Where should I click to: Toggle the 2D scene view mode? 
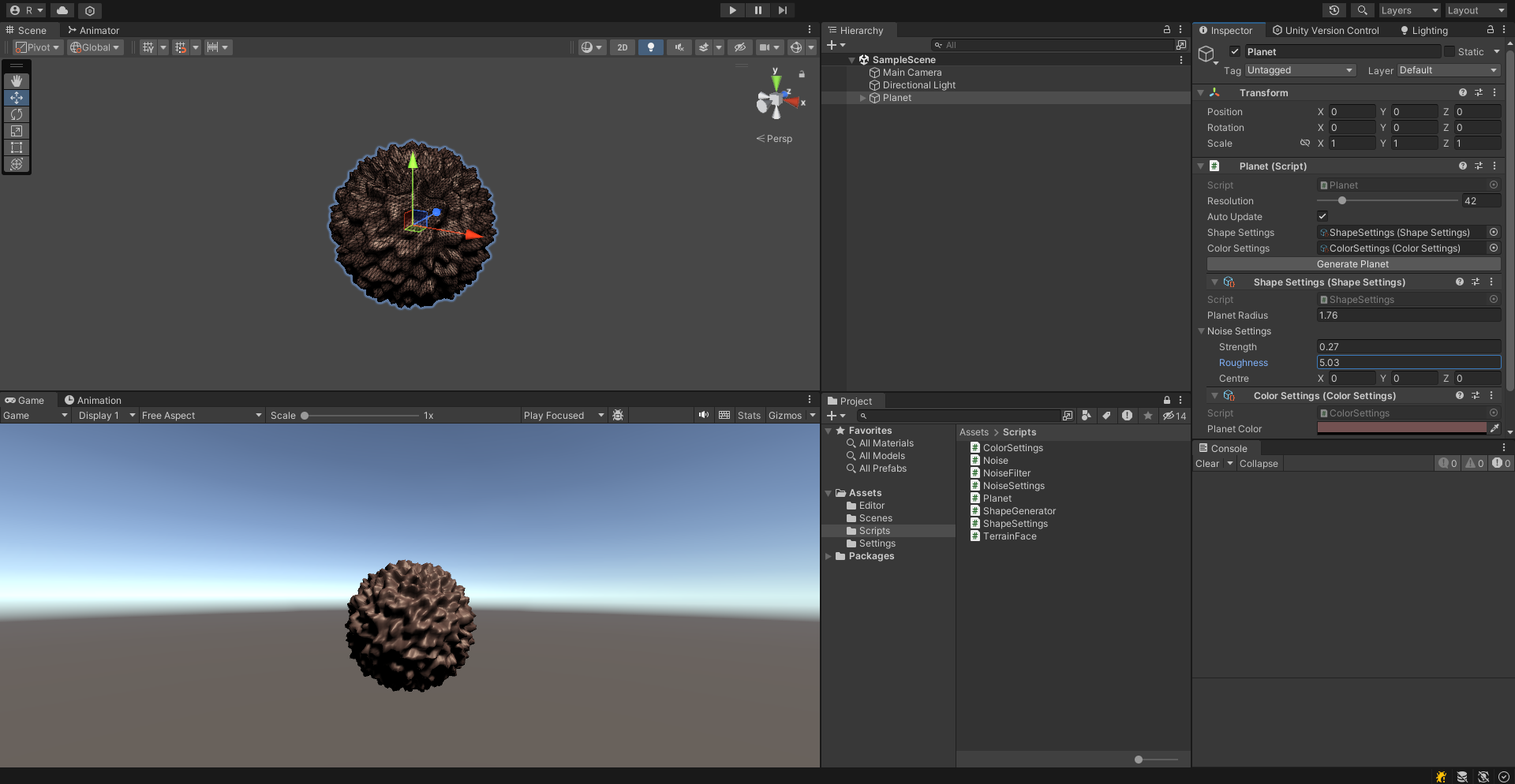click(622, 47)
